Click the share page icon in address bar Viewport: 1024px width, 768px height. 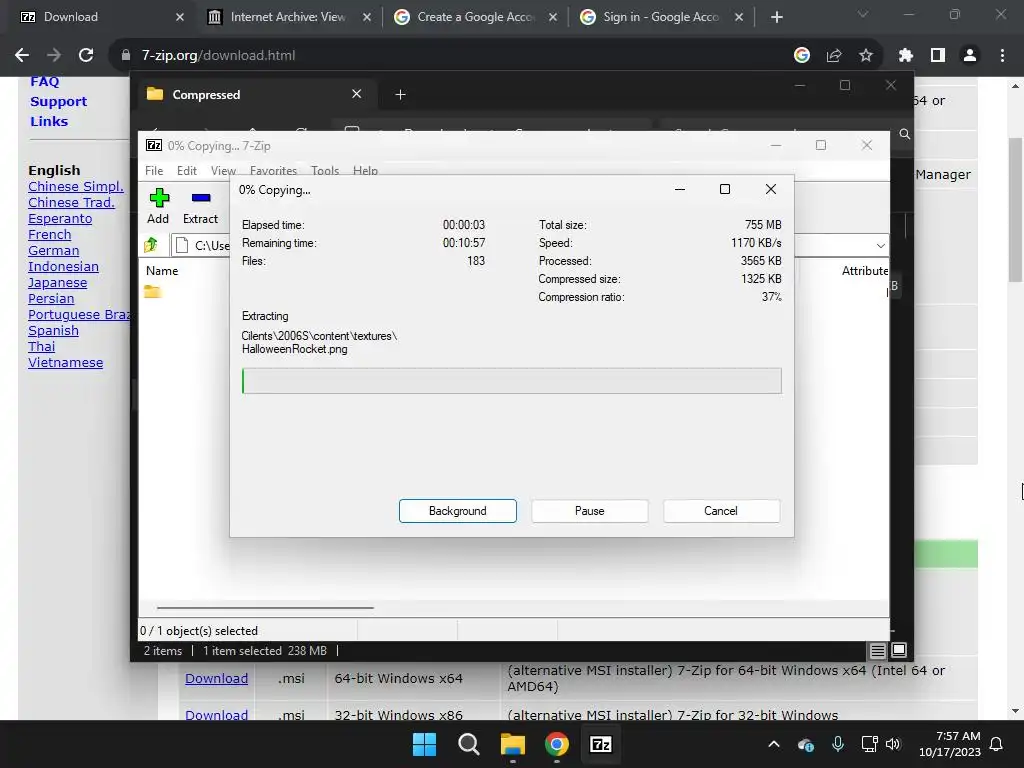pyautogui.click(x=834, y=56)
